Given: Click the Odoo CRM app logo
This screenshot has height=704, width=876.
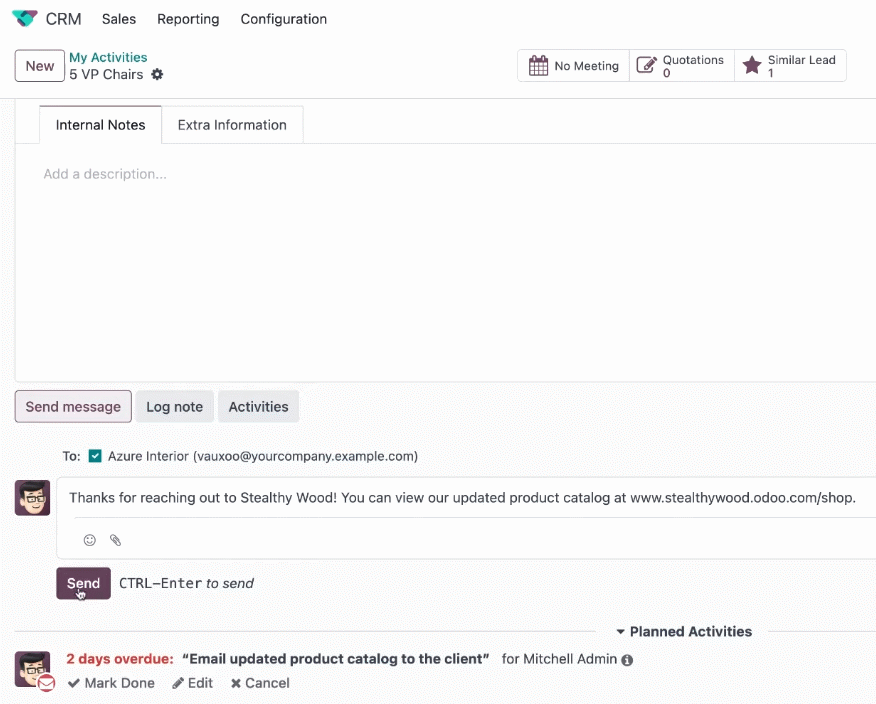Looking at the screenshot, I should [x=25, y=18].
